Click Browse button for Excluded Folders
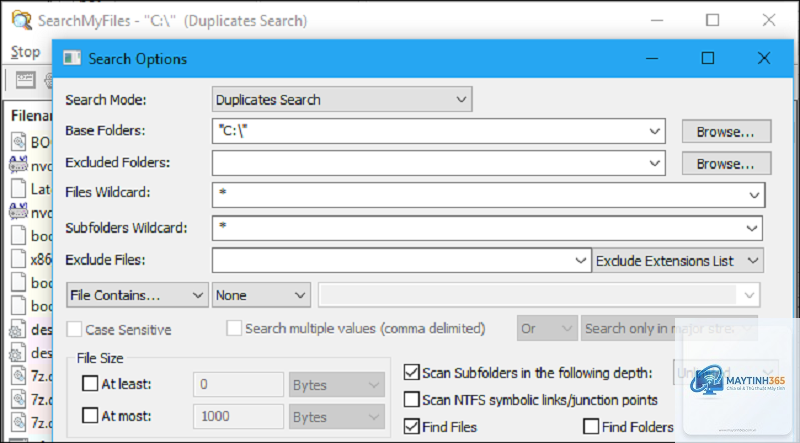This screenshot has height=443, width=800. coord(726,163)
